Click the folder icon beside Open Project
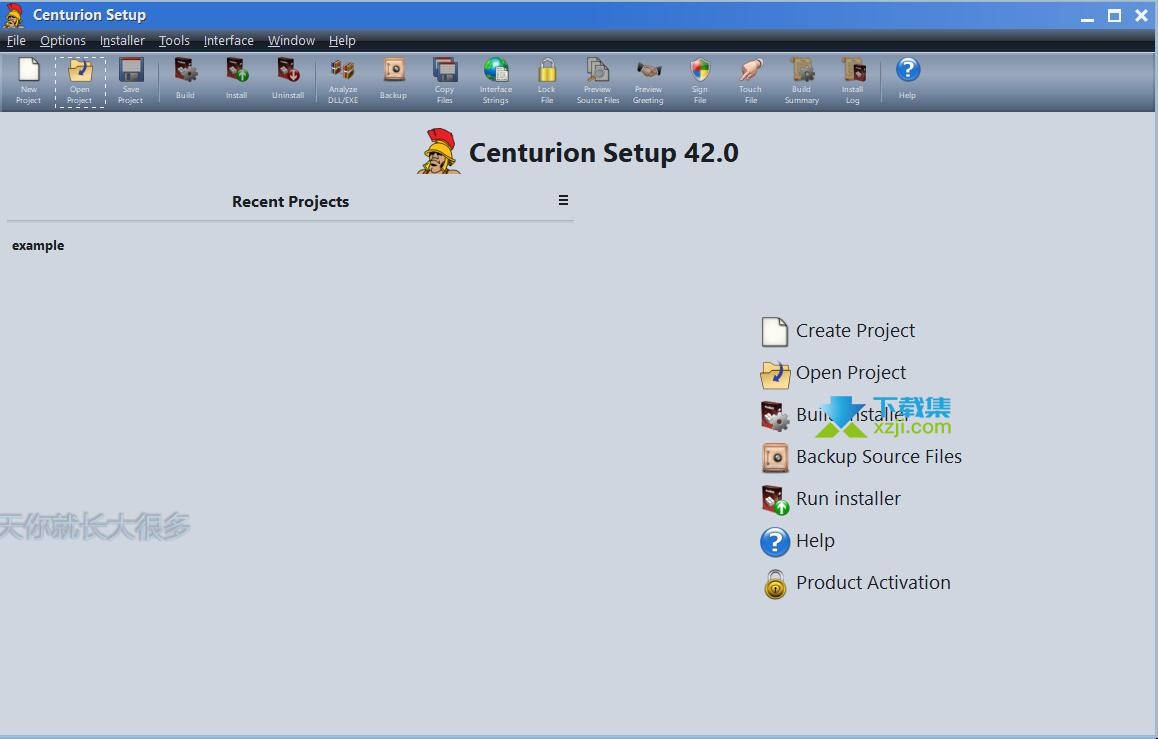The image size is (1158, 739). click(775, 374)
